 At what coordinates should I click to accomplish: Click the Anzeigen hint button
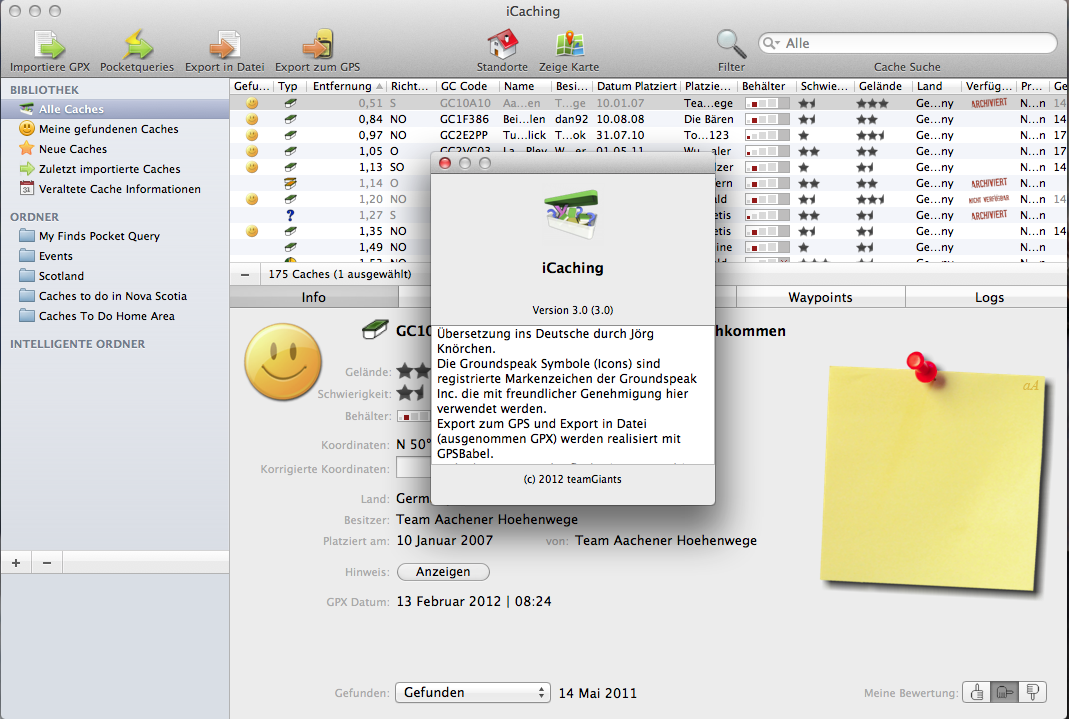443,572
